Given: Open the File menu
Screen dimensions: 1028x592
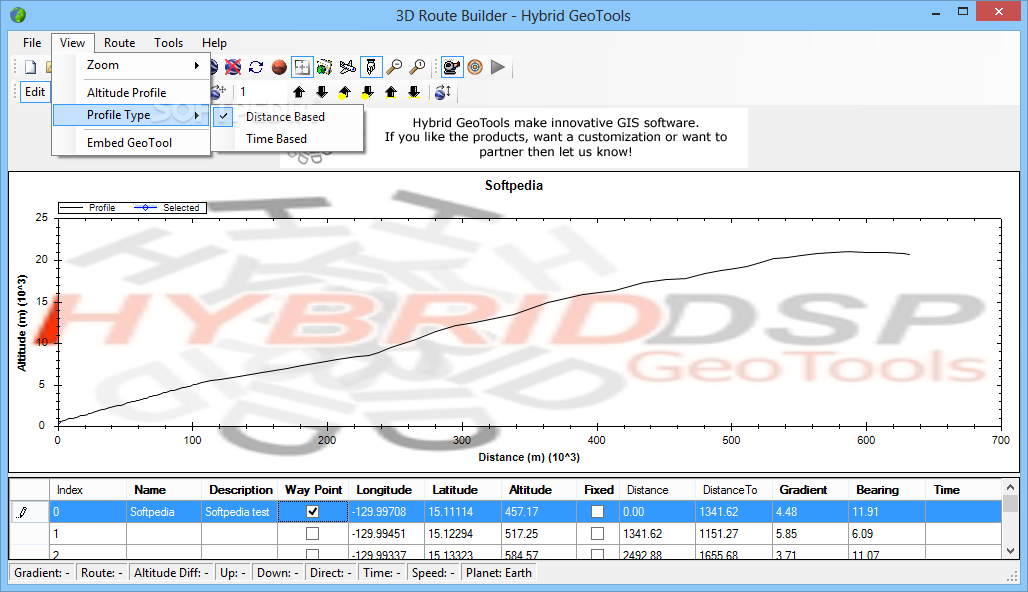Looking at the screenshot, I should (x=31, y=43).
